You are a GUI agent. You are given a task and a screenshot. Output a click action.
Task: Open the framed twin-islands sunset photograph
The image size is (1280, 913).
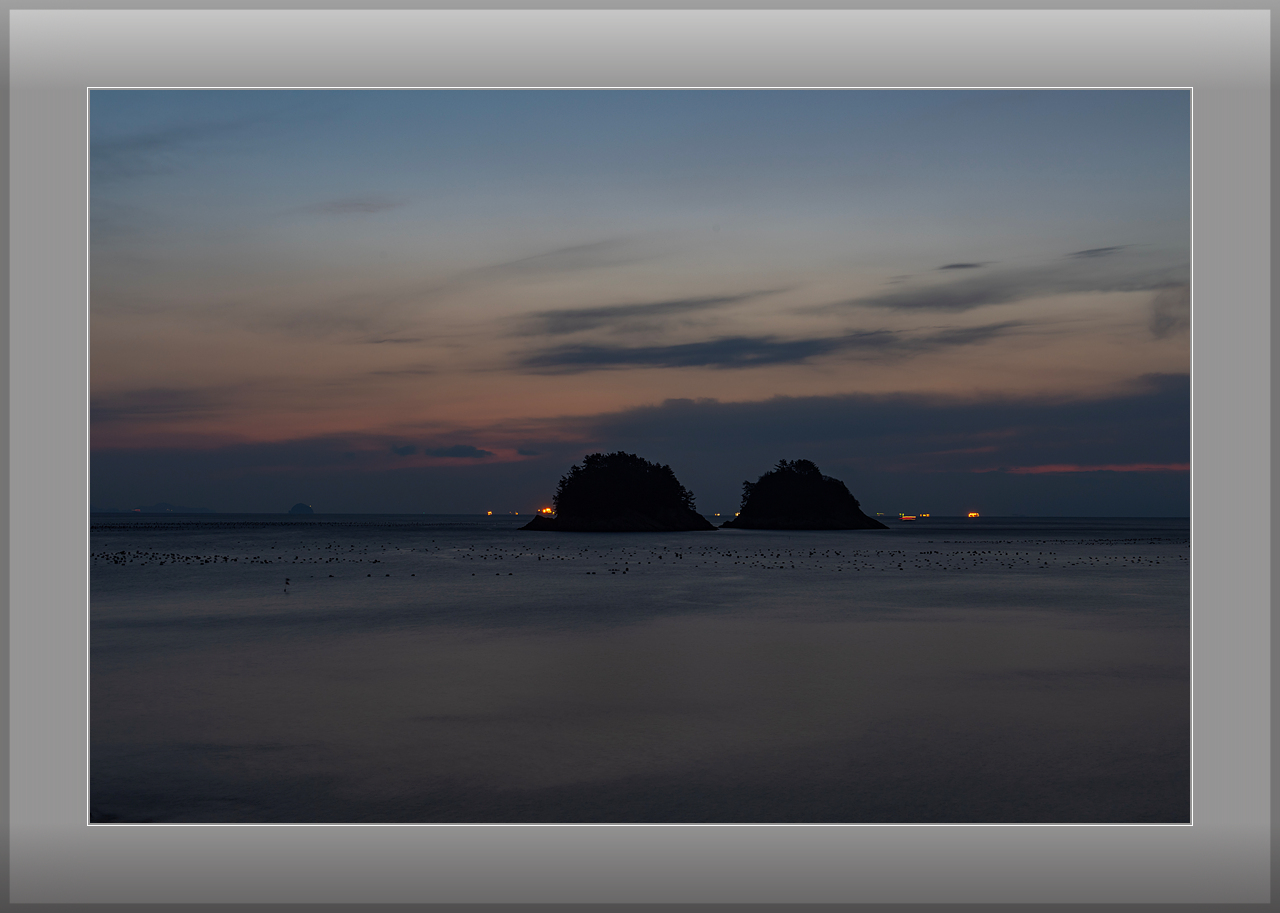640,456
